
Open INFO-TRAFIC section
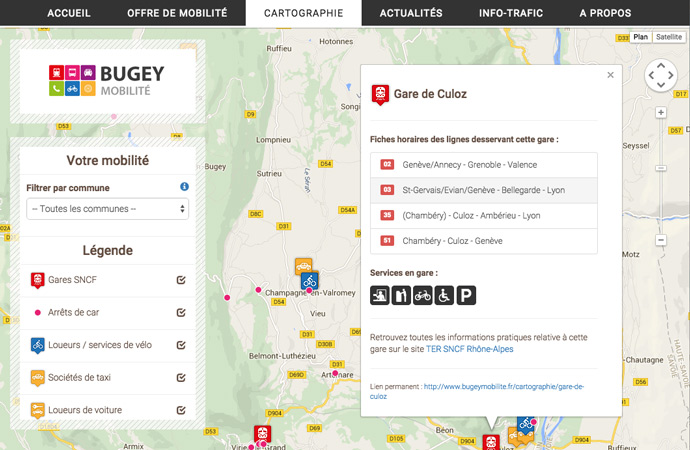pyautogui.click(x=510, y=13)
